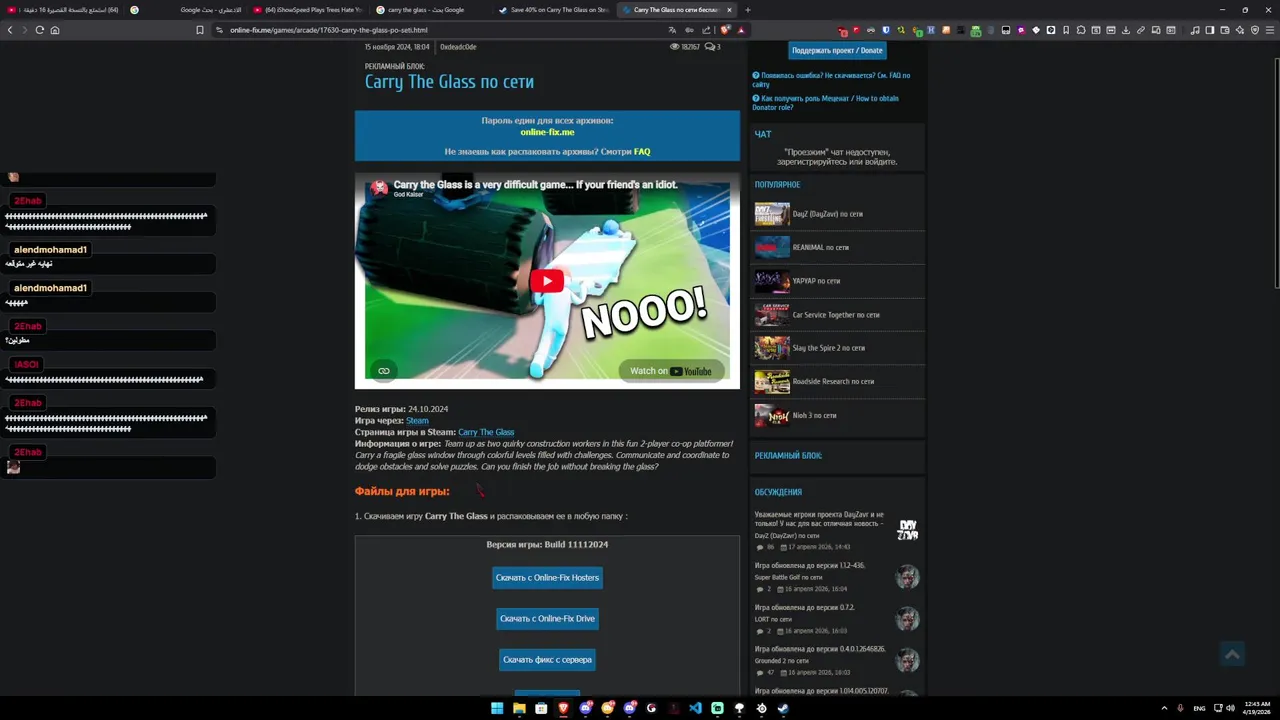The height and width of the screenshot is (720, 1280).
Task: Click author name '0xdeadc0de'
Action: [x=458, y=47]
